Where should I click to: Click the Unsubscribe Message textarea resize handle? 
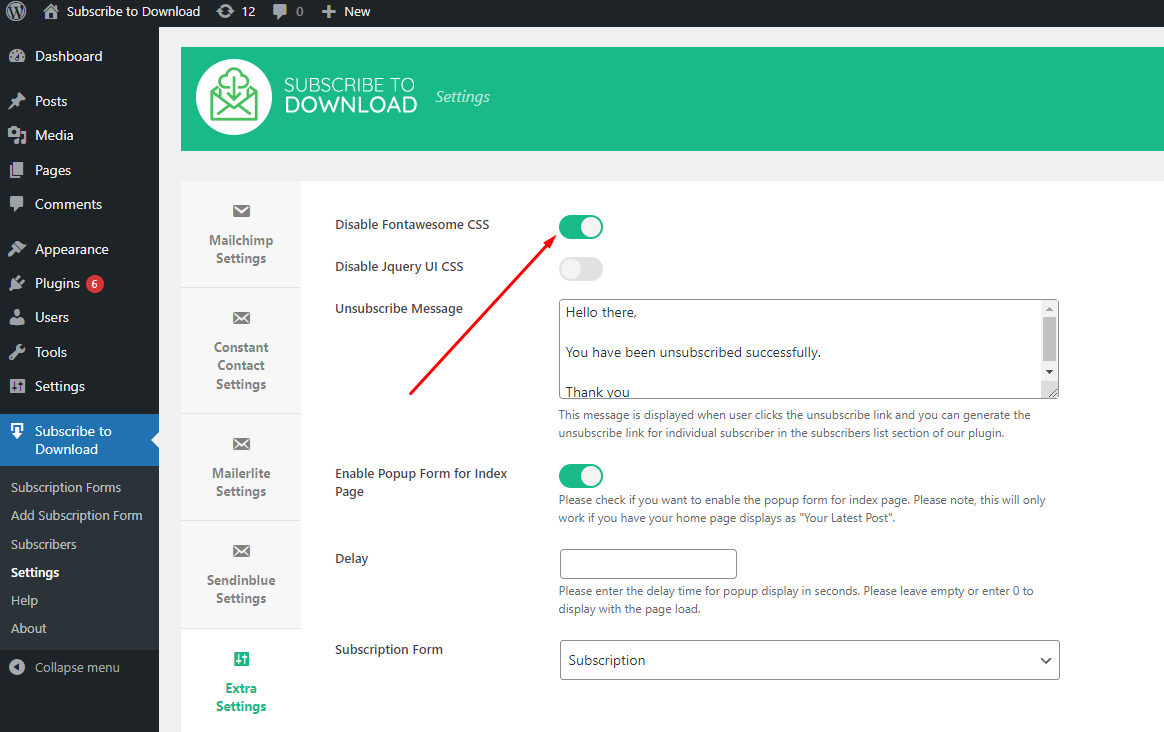(1051, 392)
